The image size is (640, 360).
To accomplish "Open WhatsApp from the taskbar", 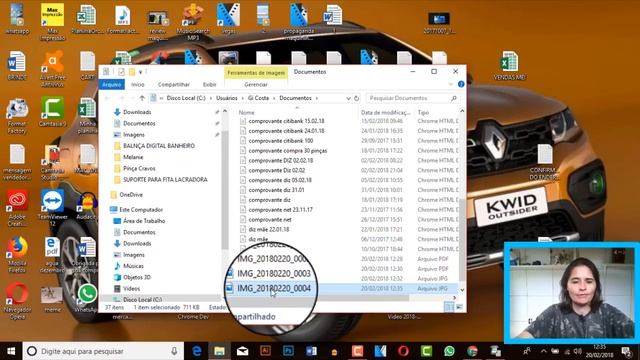I will pyautogui.click(x=449, y=351).
